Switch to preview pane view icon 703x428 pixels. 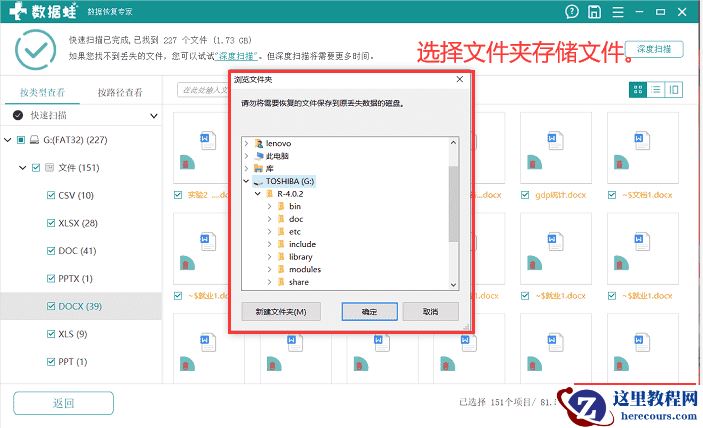[x=674, y=90]
